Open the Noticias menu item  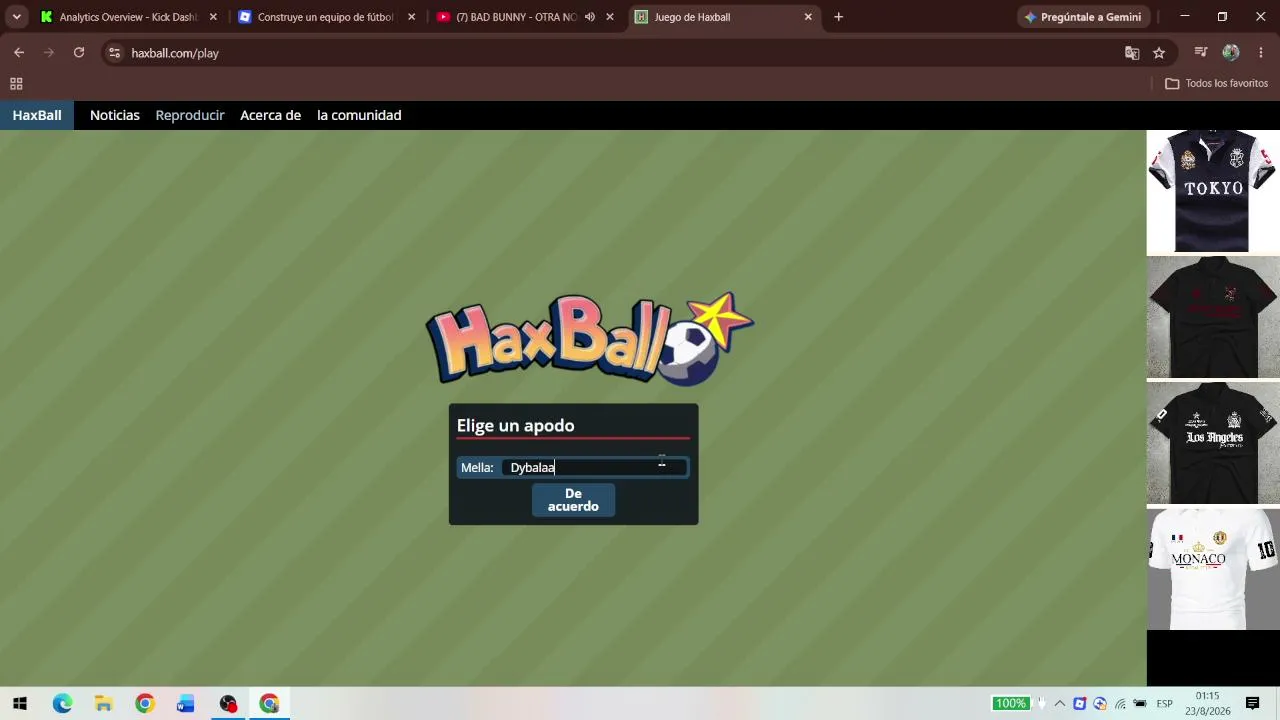[x=115, y=115]
